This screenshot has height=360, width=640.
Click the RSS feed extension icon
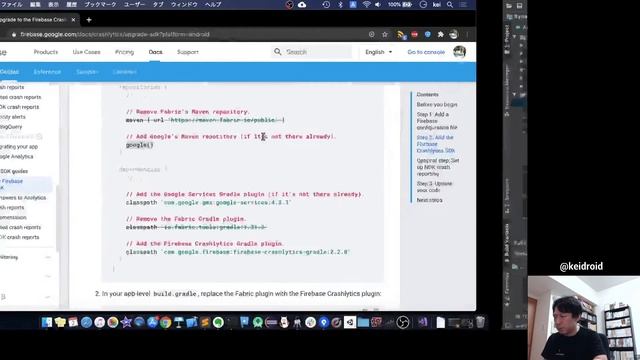click(401, 35)
